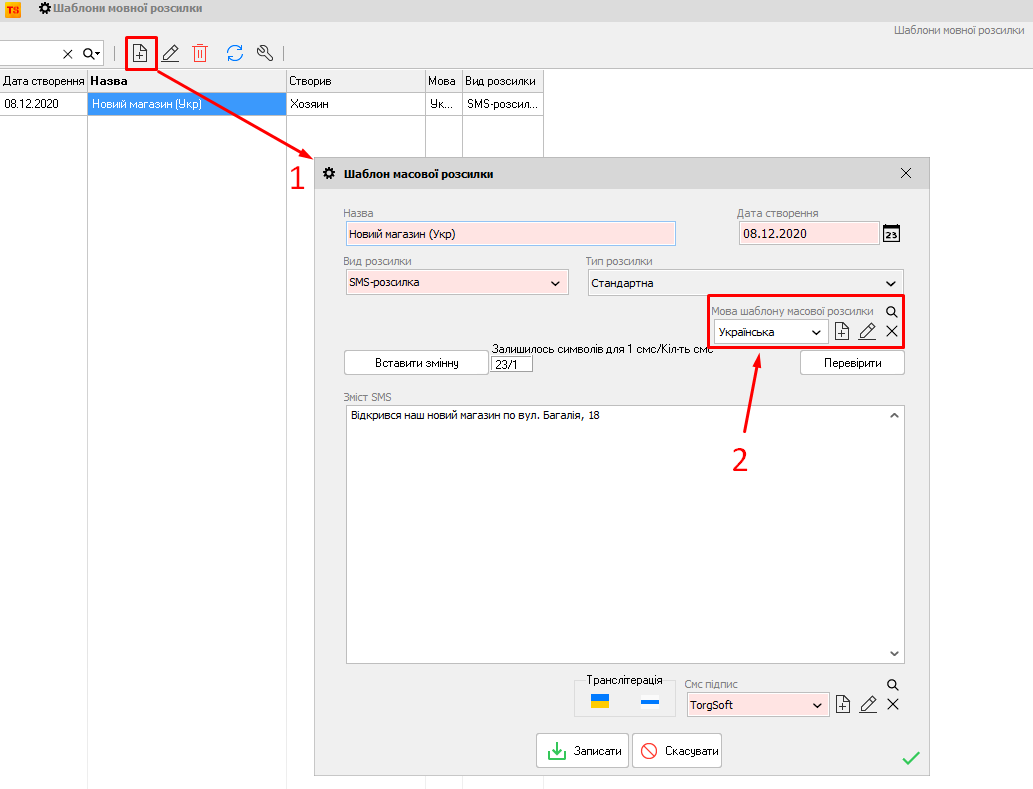Click the blue refresh arrows icon

click(235, 53)
